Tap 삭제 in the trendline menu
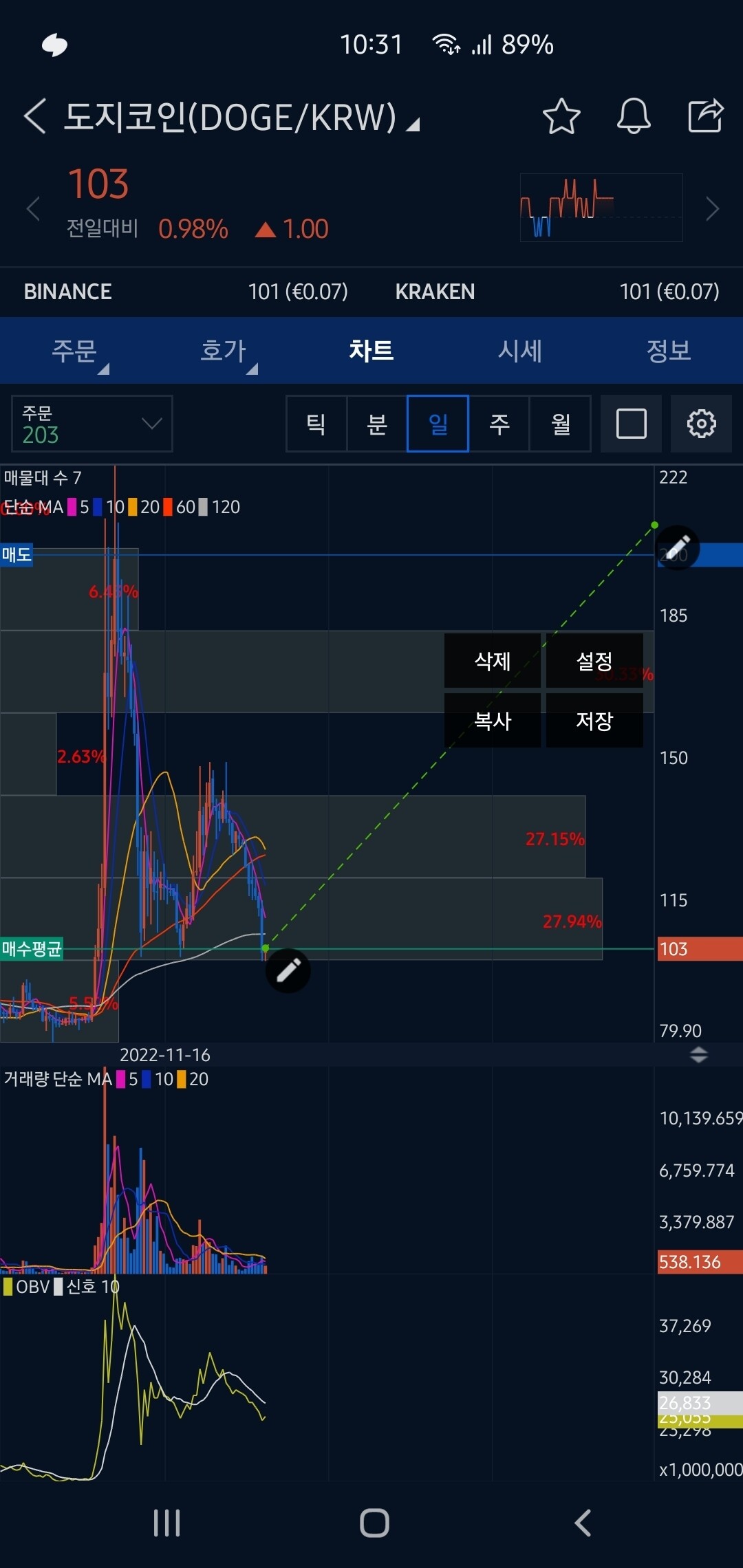This screenshot has height=1568, width=743. tap(493, 661)
